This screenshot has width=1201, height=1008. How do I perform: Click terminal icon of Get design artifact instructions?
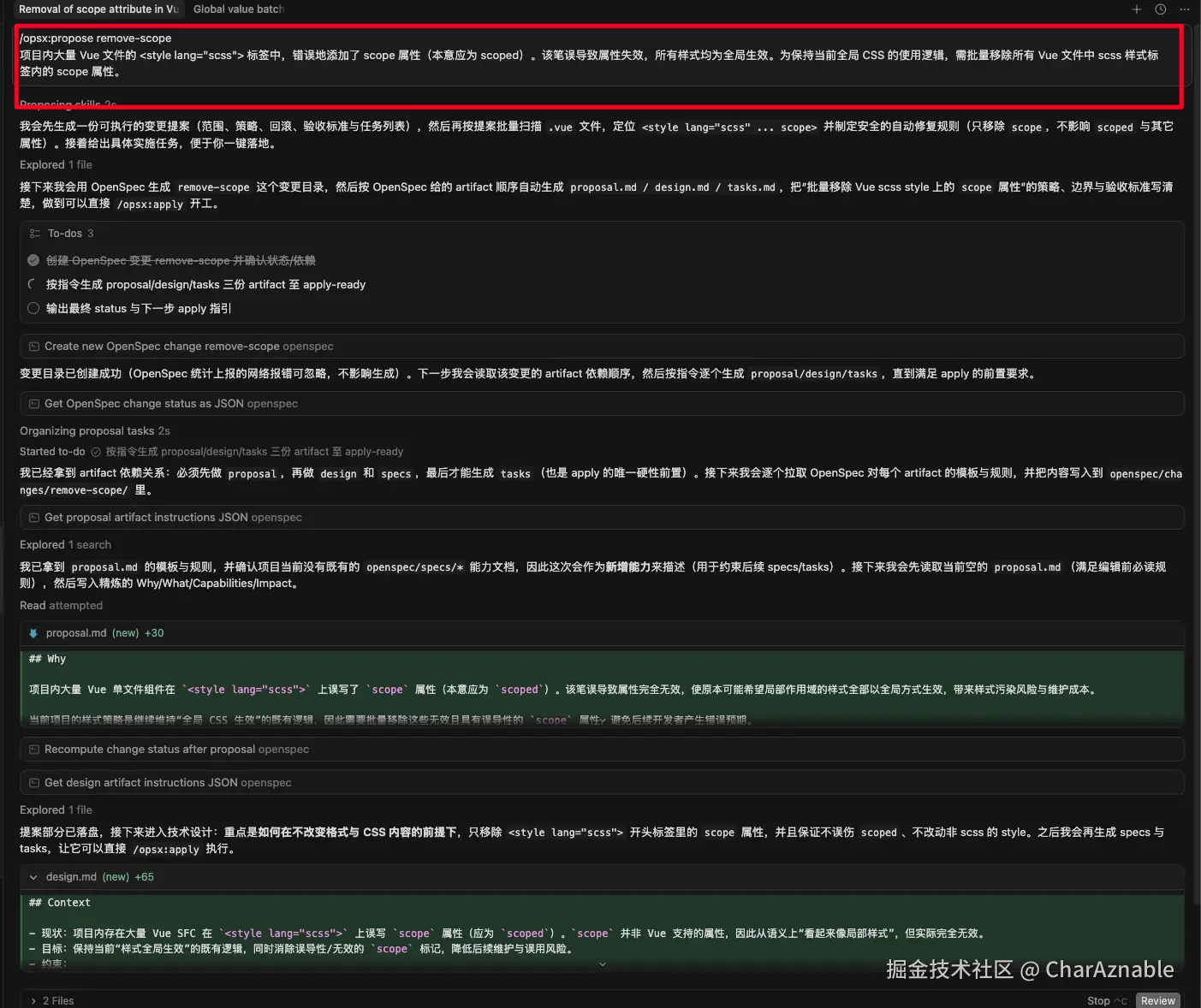click(x=34, y=783)
